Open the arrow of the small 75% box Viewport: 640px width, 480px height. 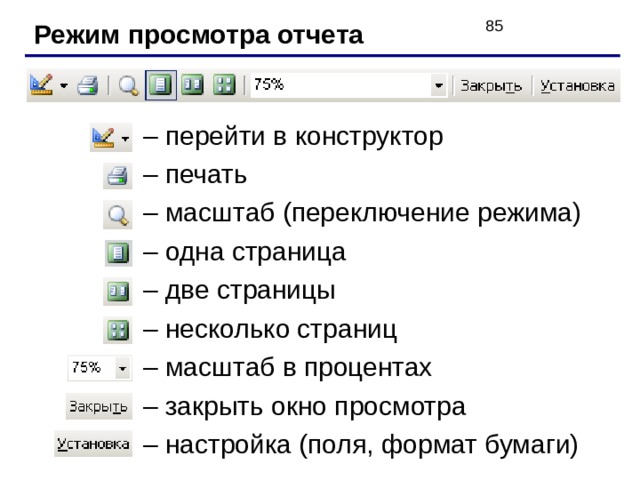(x=123, y=369)
